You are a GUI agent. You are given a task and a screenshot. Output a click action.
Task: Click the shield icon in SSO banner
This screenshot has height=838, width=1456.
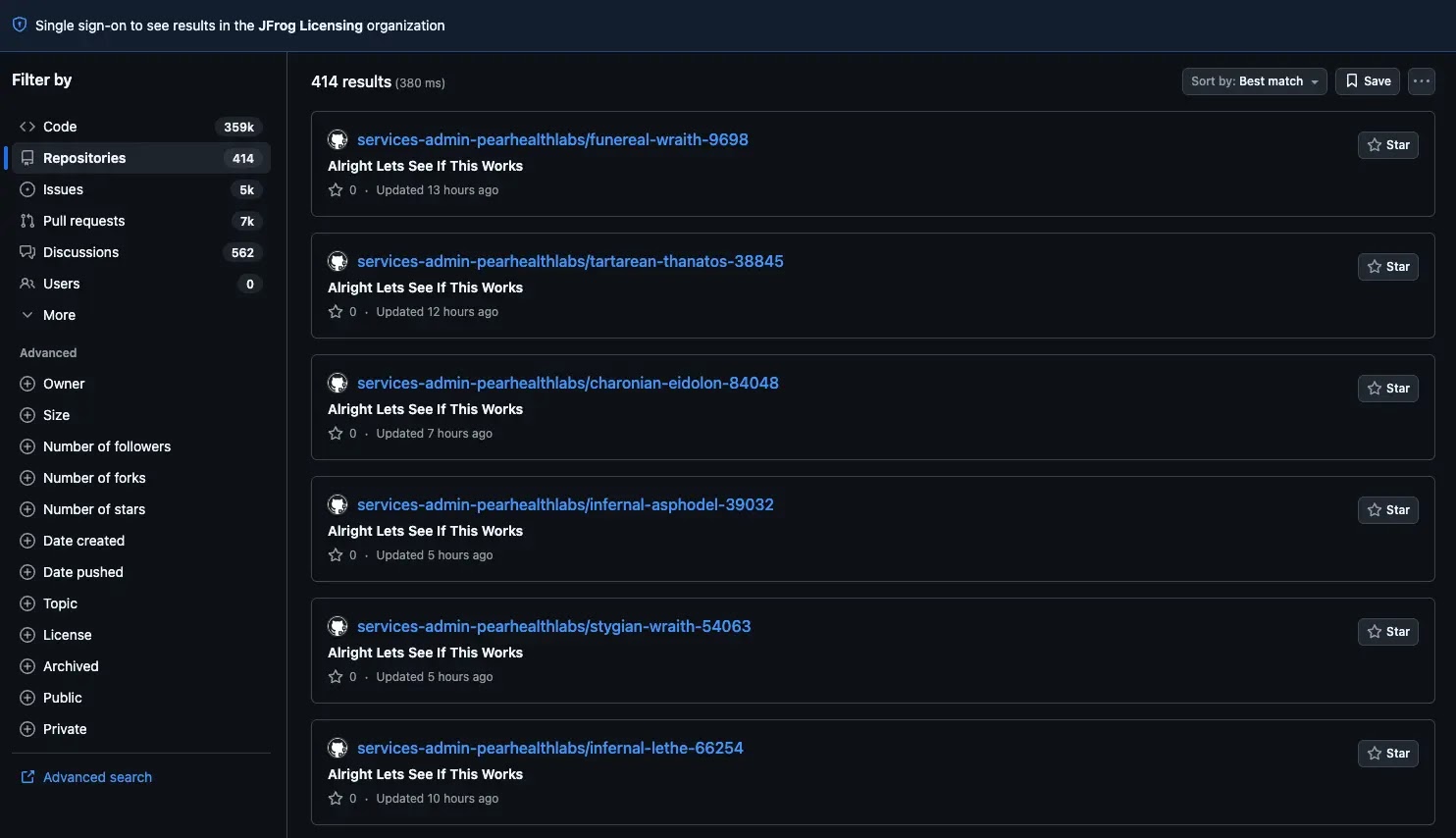tap(20, 26)
